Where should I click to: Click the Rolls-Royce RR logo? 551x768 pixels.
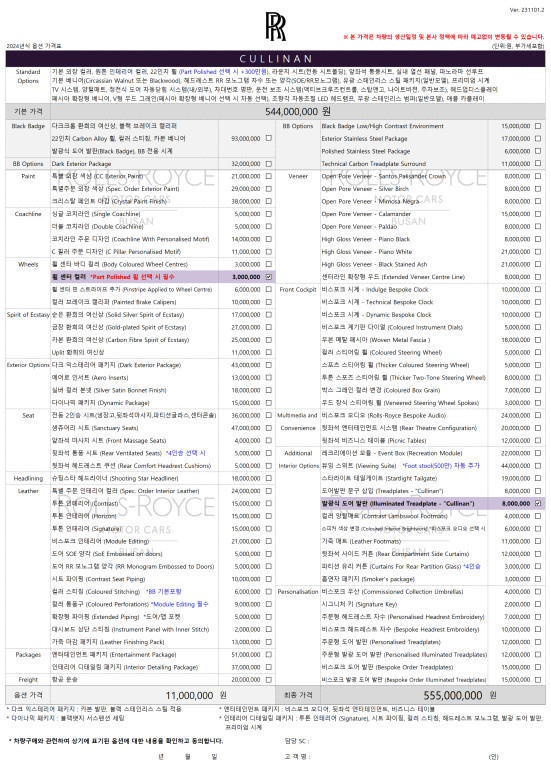pos(276,26)
